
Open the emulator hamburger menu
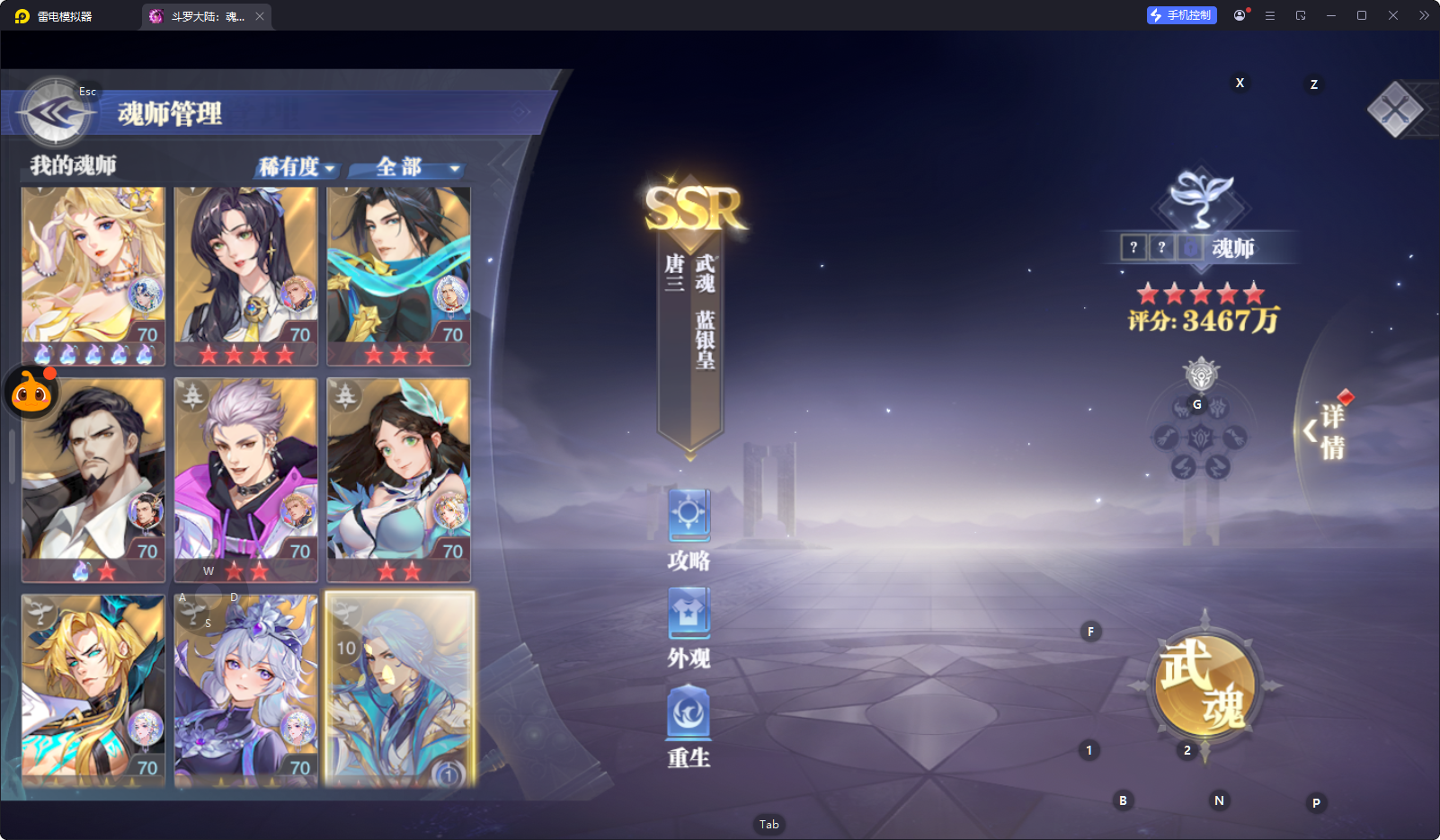(x=1270, y=15)
